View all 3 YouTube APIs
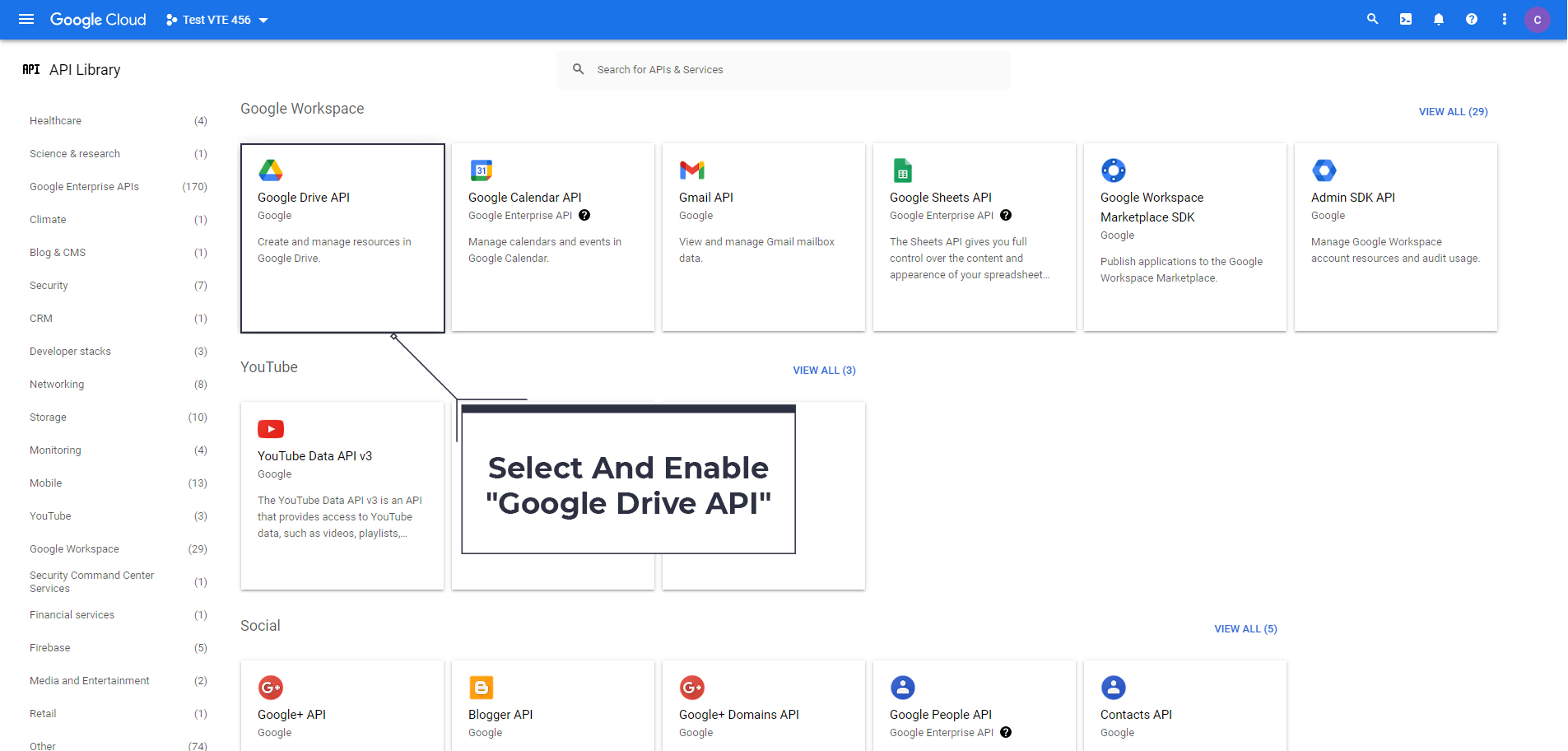 pos(824,371)
